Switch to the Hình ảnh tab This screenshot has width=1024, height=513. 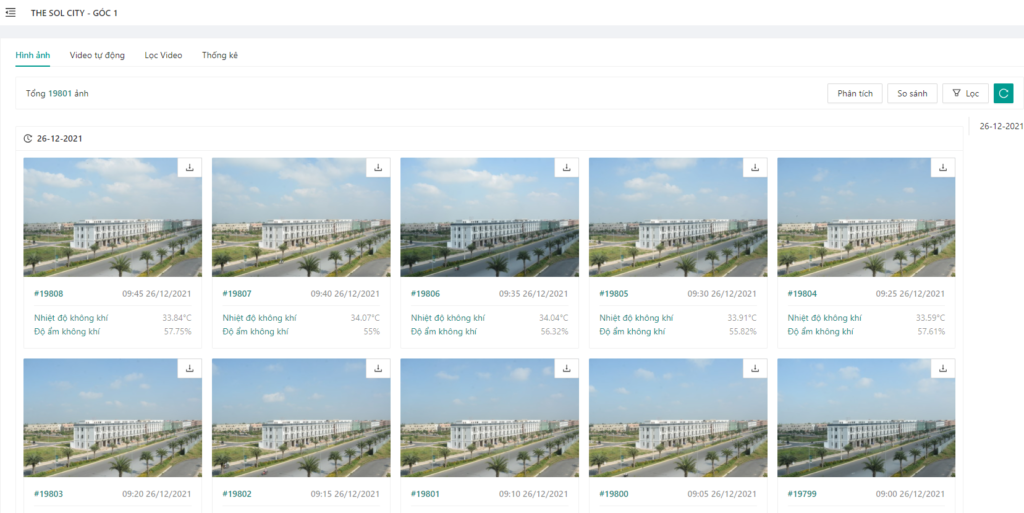pyautogui.click(x=33, y=55)
